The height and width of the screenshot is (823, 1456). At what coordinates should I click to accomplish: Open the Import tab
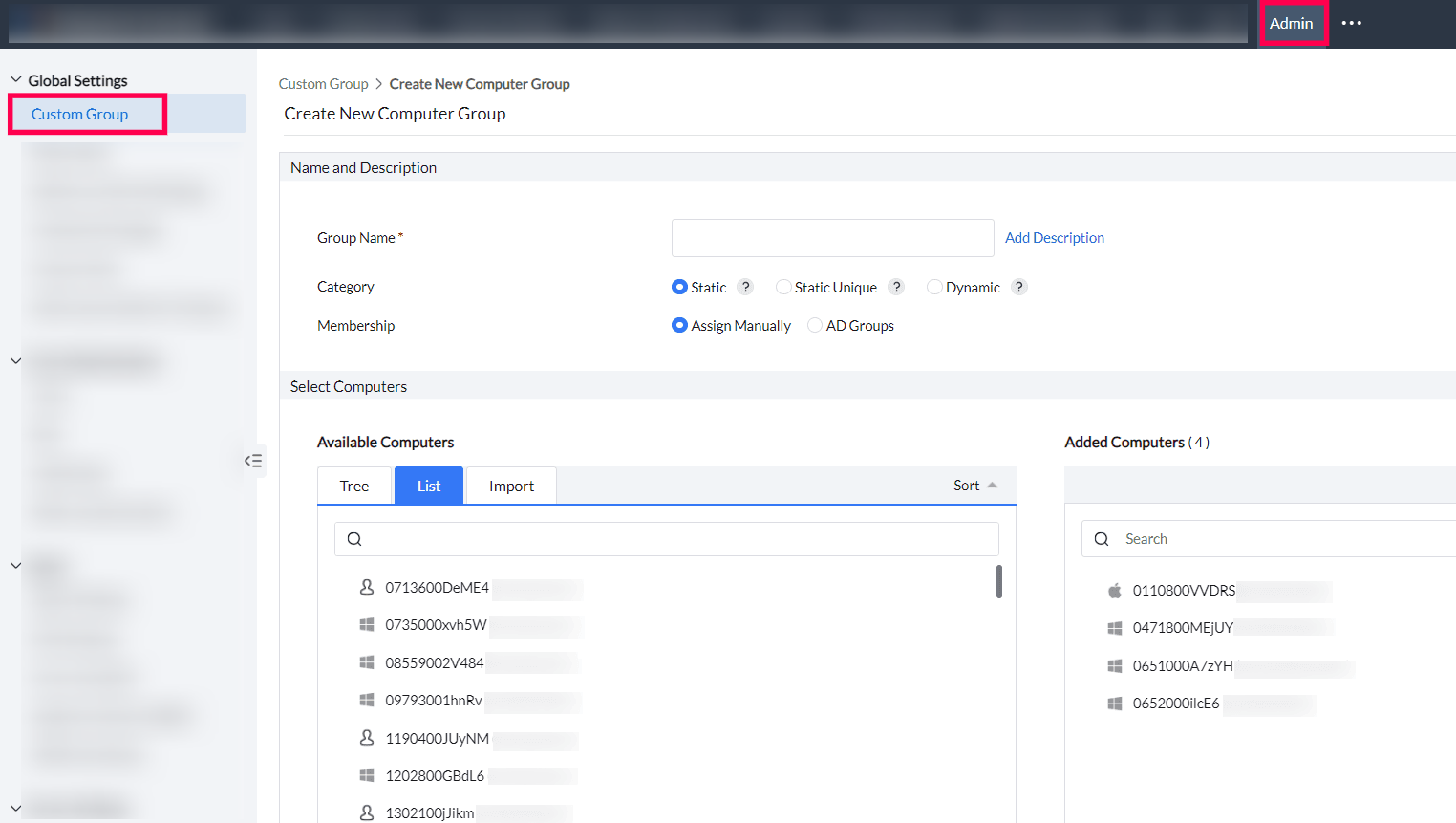tap(510, 485)
